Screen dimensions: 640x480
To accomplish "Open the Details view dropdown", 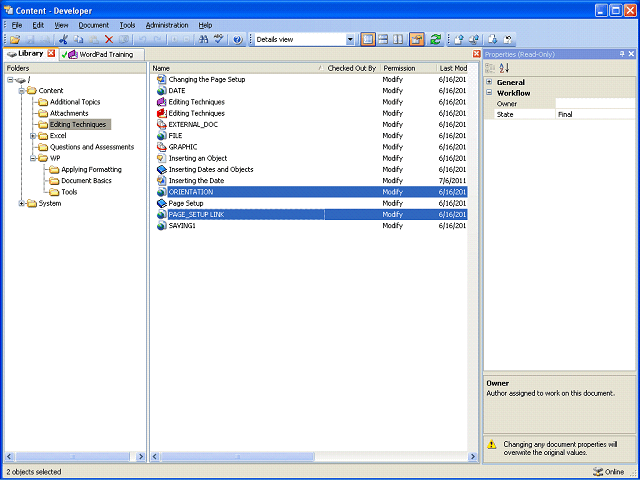I will tap(350, 40).
